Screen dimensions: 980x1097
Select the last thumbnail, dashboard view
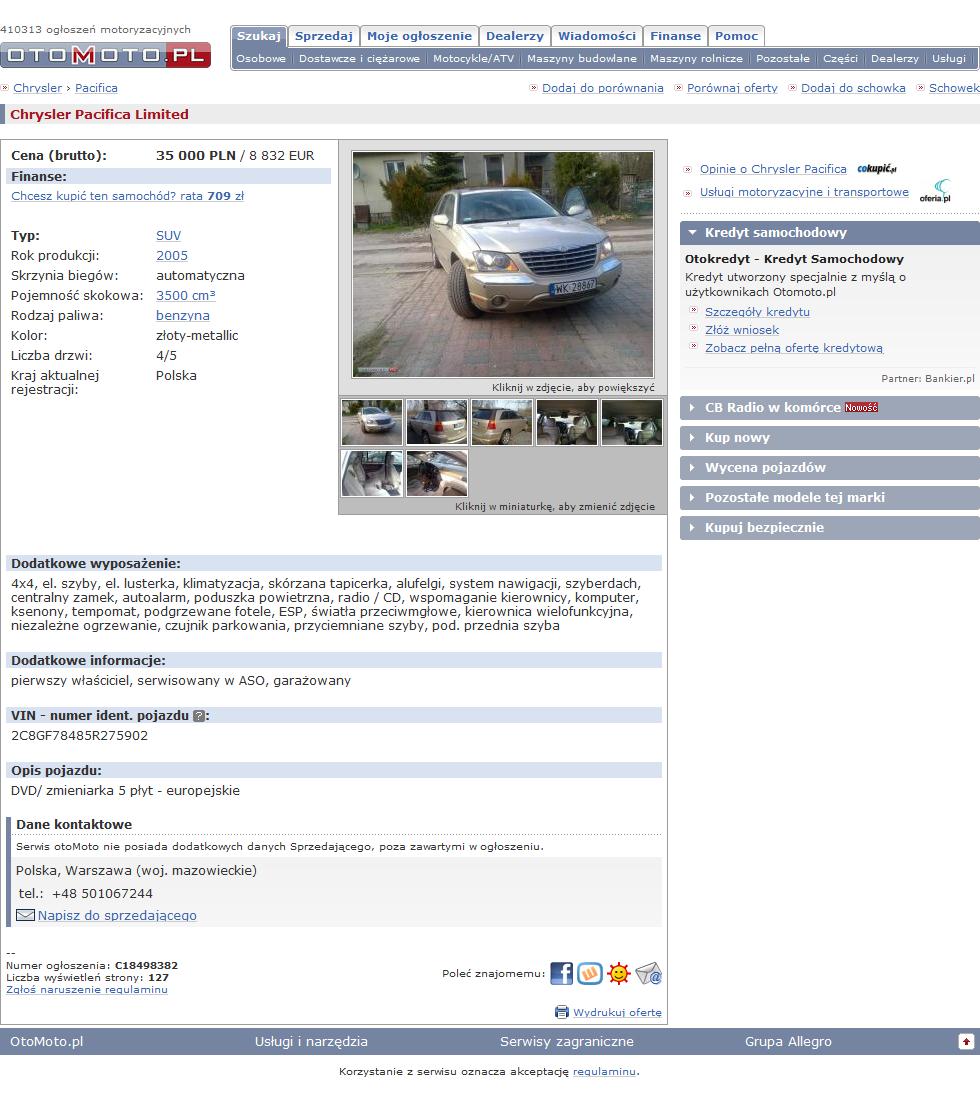(x=436, y=473)
